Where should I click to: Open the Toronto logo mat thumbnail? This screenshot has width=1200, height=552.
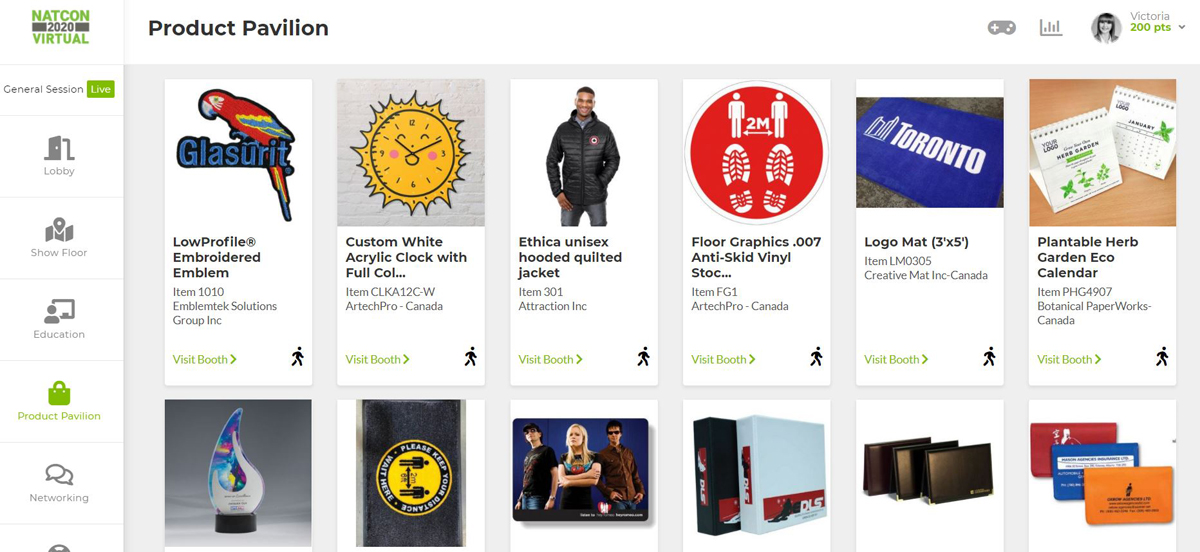point(930,153)
